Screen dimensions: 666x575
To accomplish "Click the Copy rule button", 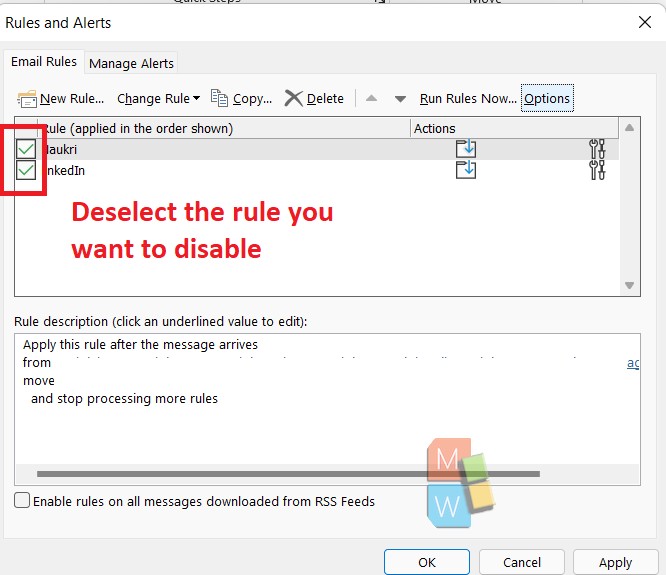I will tap(241, 99).
